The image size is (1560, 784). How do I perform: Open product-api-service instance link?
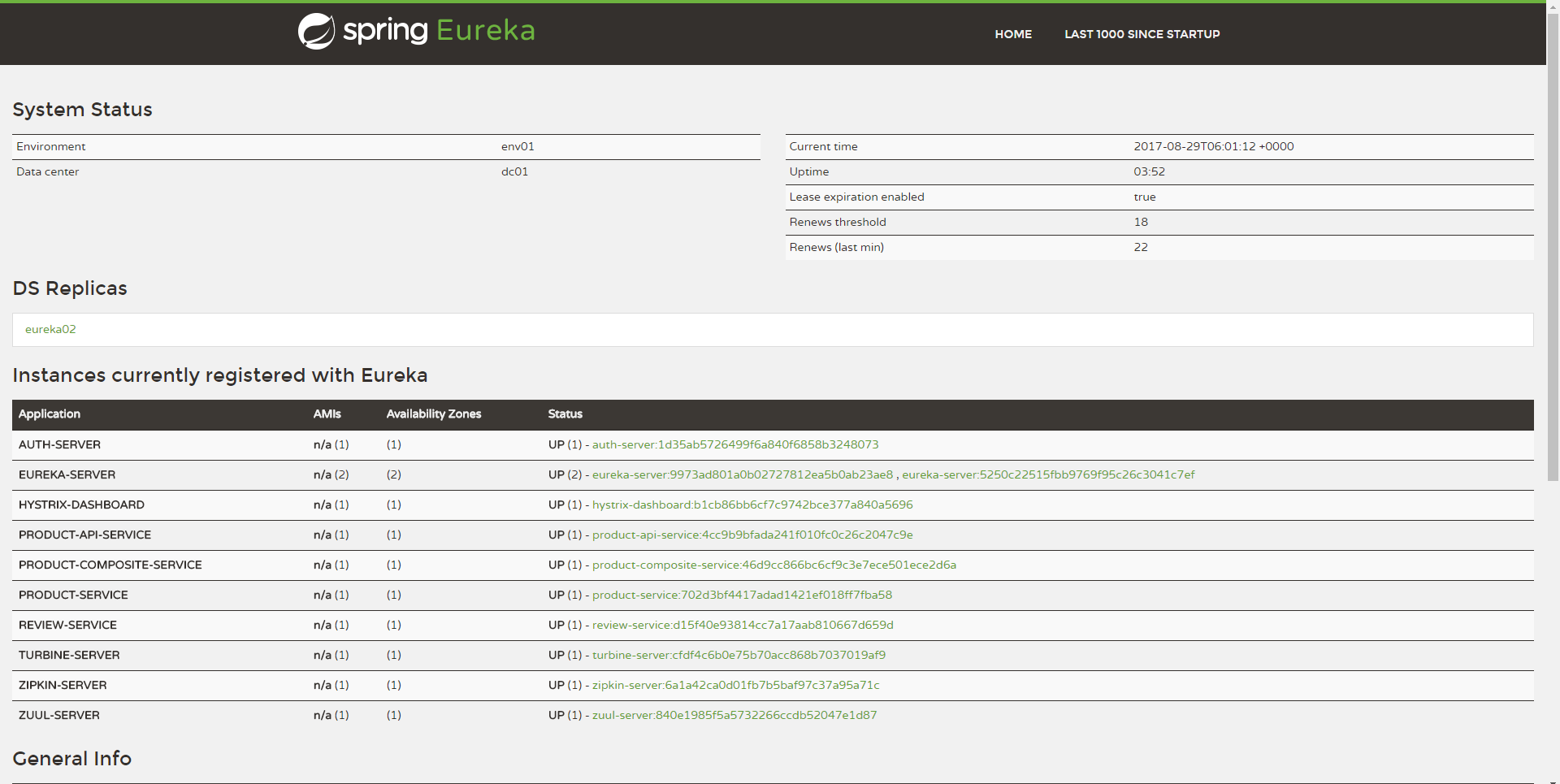tap(752, 535)
